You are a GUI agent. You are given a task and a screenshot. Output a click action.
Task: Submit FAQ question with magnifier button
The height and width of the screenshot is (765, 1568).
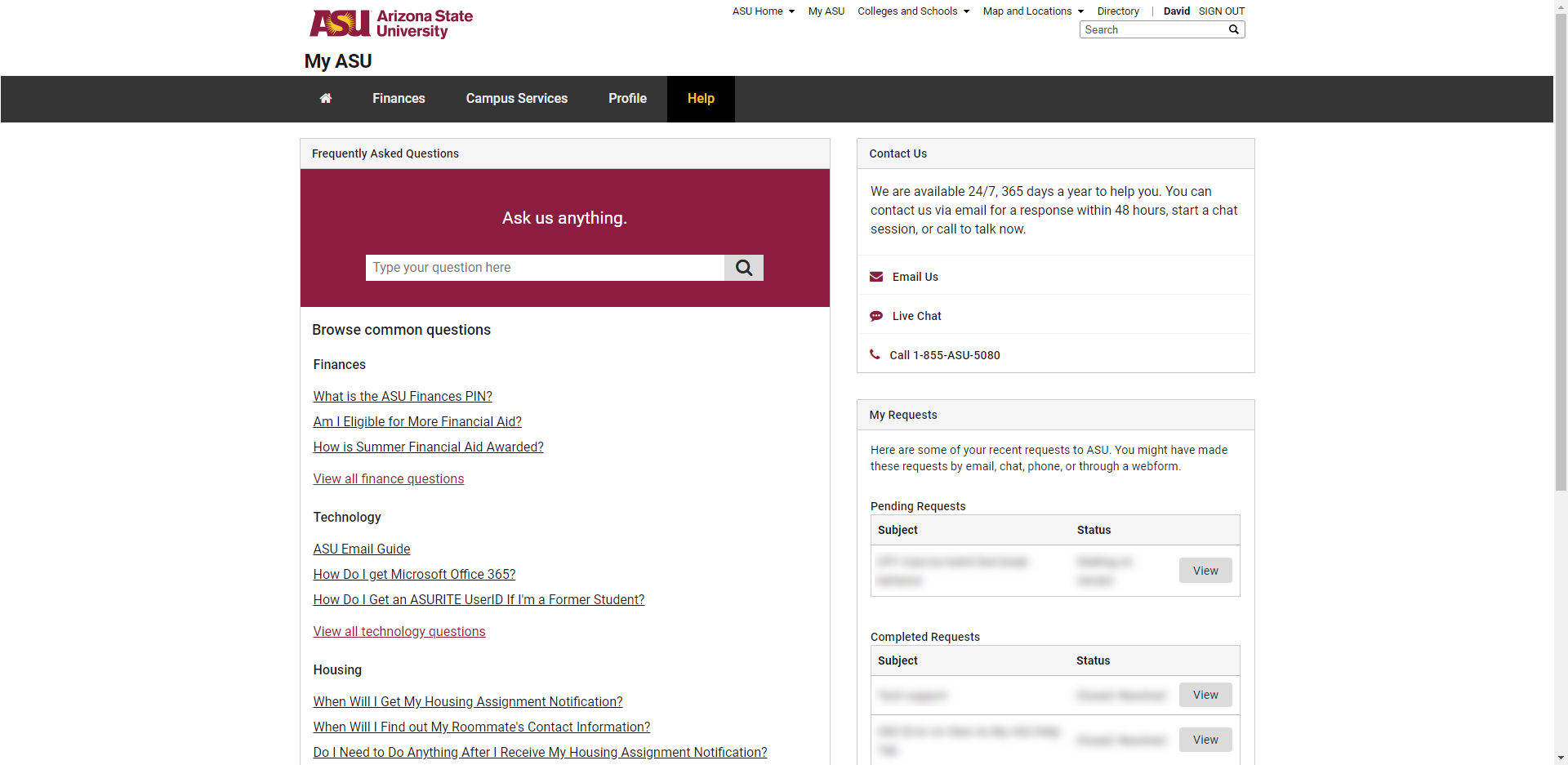[x=744, y=268]
